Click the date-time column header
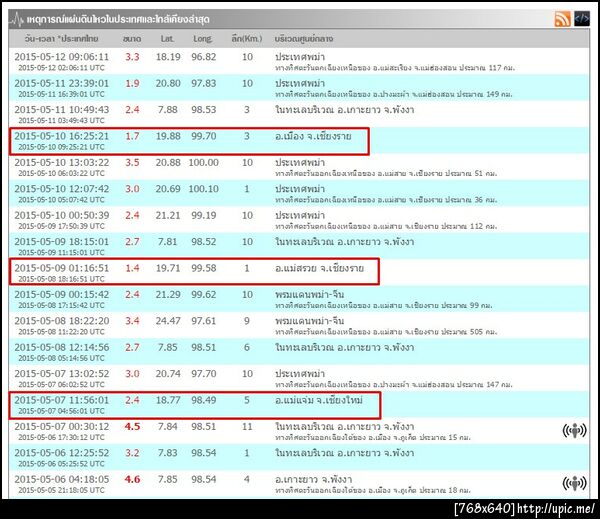This screenshot has width=600, height=519. click(x=61, y=39)
